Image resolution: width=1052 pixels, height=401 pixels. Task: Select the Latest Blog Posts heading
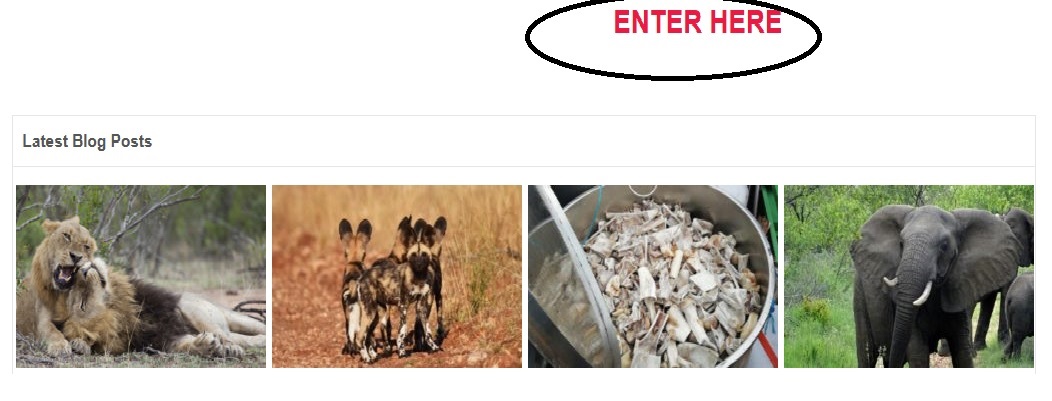click(x=87, y=141)
